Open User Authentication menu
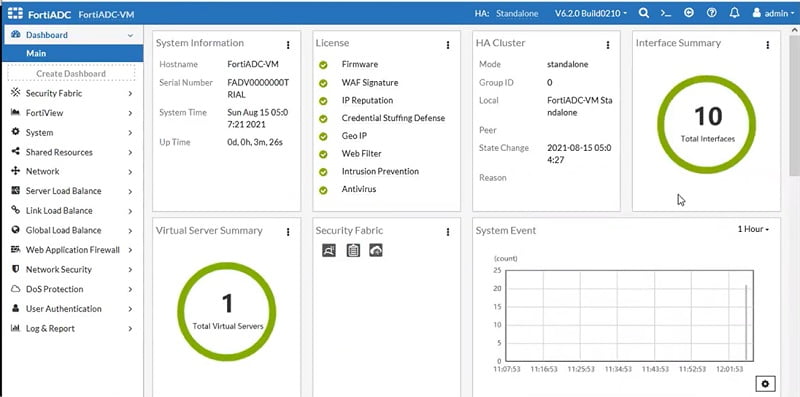Viewport: 800px width, 397px height. click(x=71, y=309)
